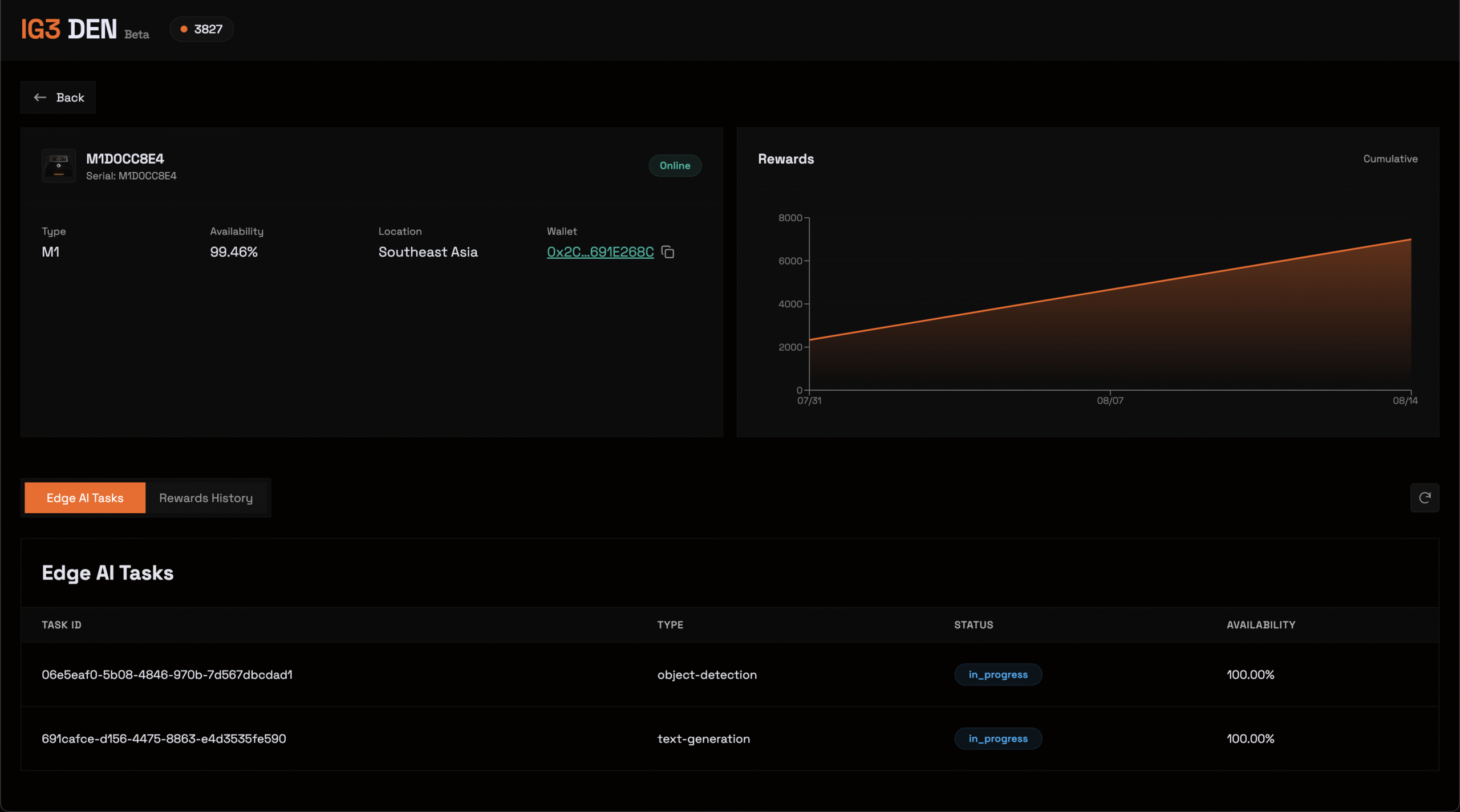Open the object-detection task row ID

[x=167, y=675]
